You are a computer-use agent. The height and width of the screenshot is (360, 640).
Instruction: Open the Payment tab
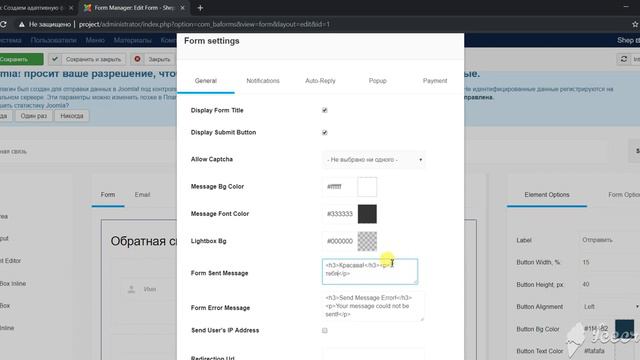[x=435, y=81]
